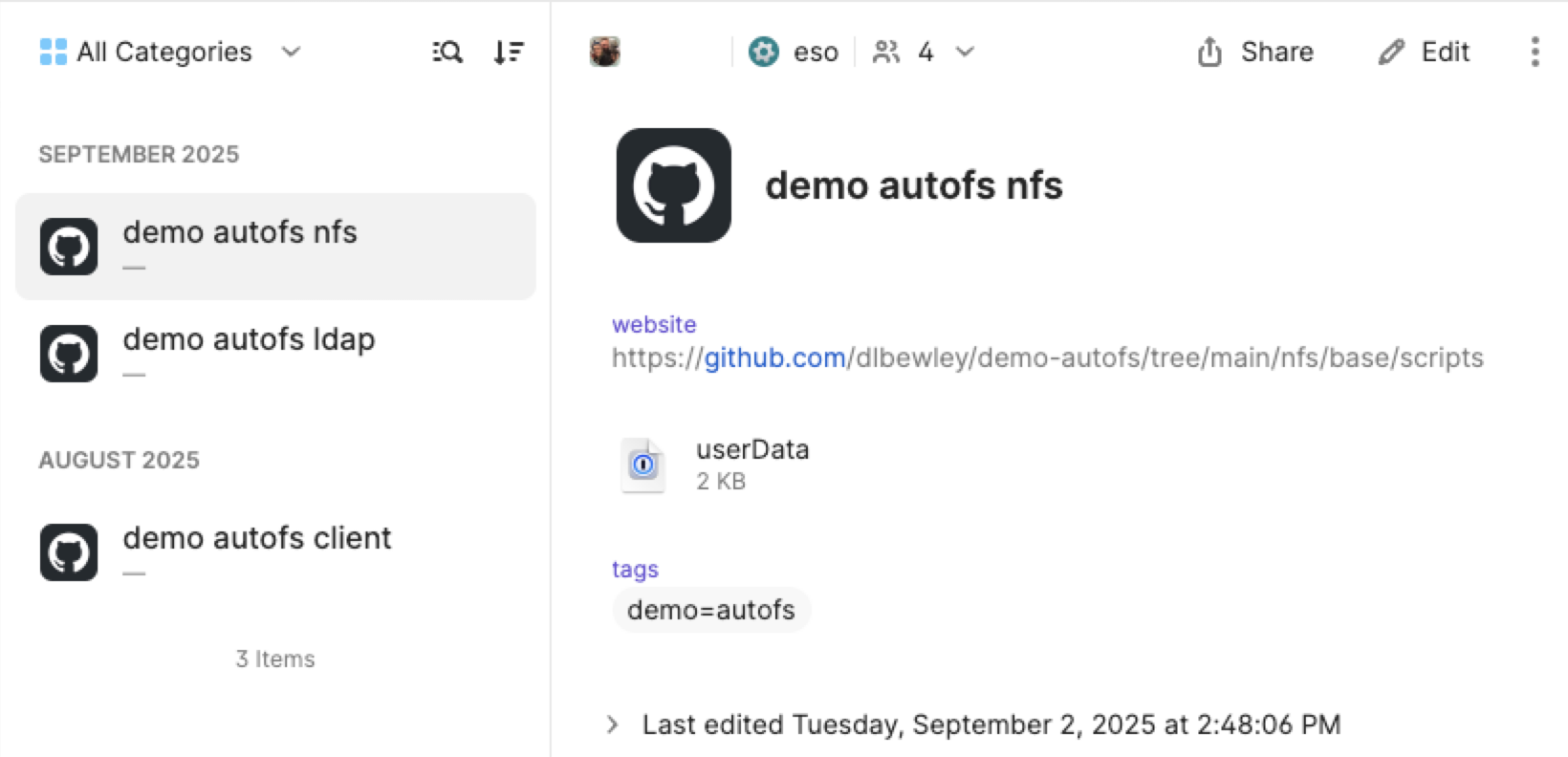The width and height of the screenshot is (1568, 757).
Task: Click the user avatar picture
Action: 604,52
